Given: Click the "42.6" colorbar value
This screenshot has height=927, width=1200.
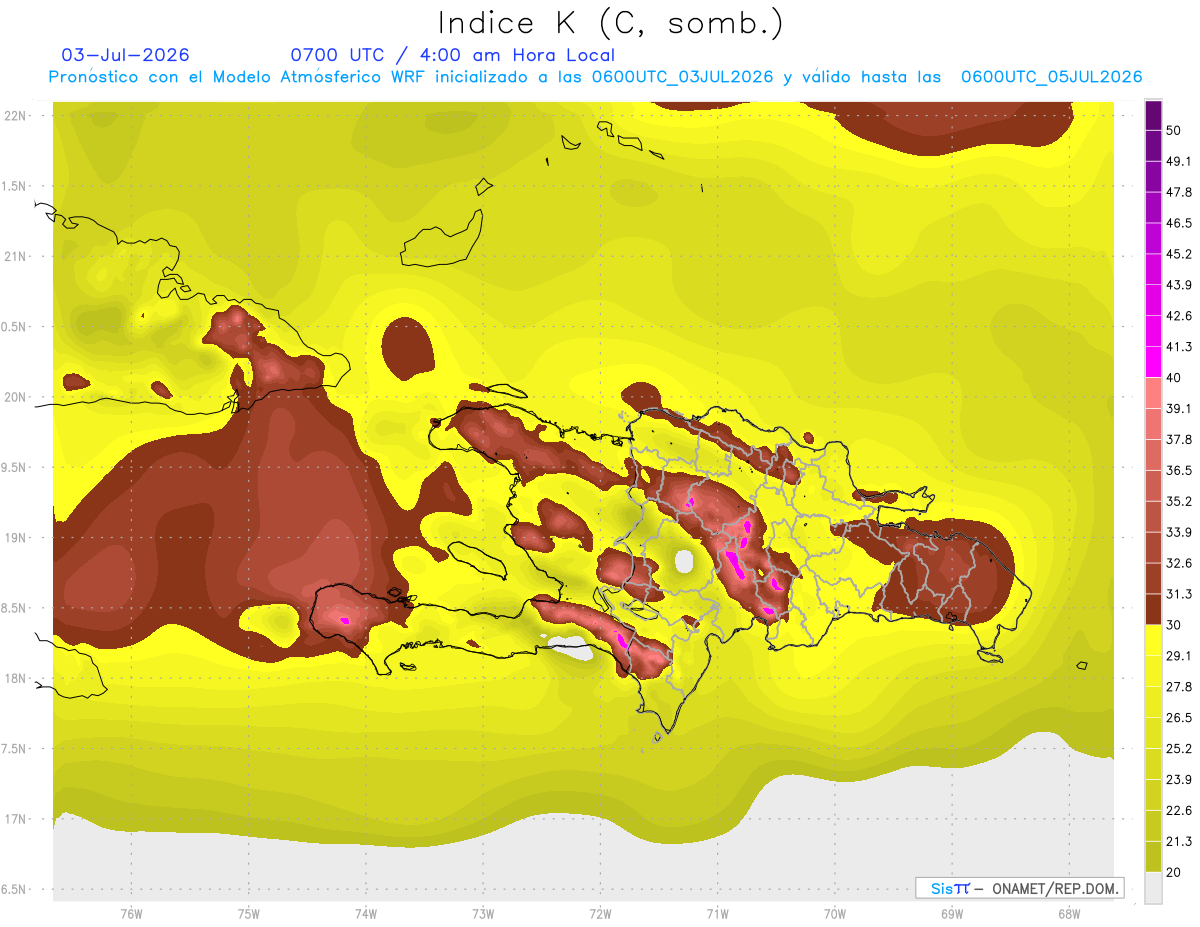Looking at the screenshot, I should click(1179, 316).
